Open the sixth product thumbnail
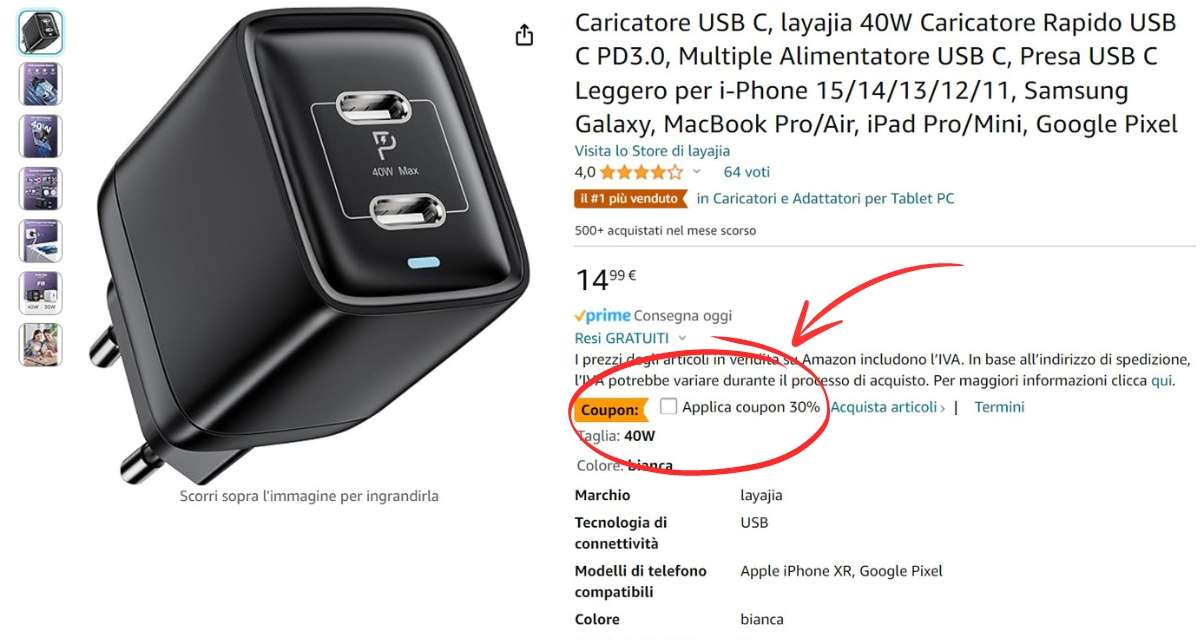This screenshot has height=640, width=1200. pos(41,292)
